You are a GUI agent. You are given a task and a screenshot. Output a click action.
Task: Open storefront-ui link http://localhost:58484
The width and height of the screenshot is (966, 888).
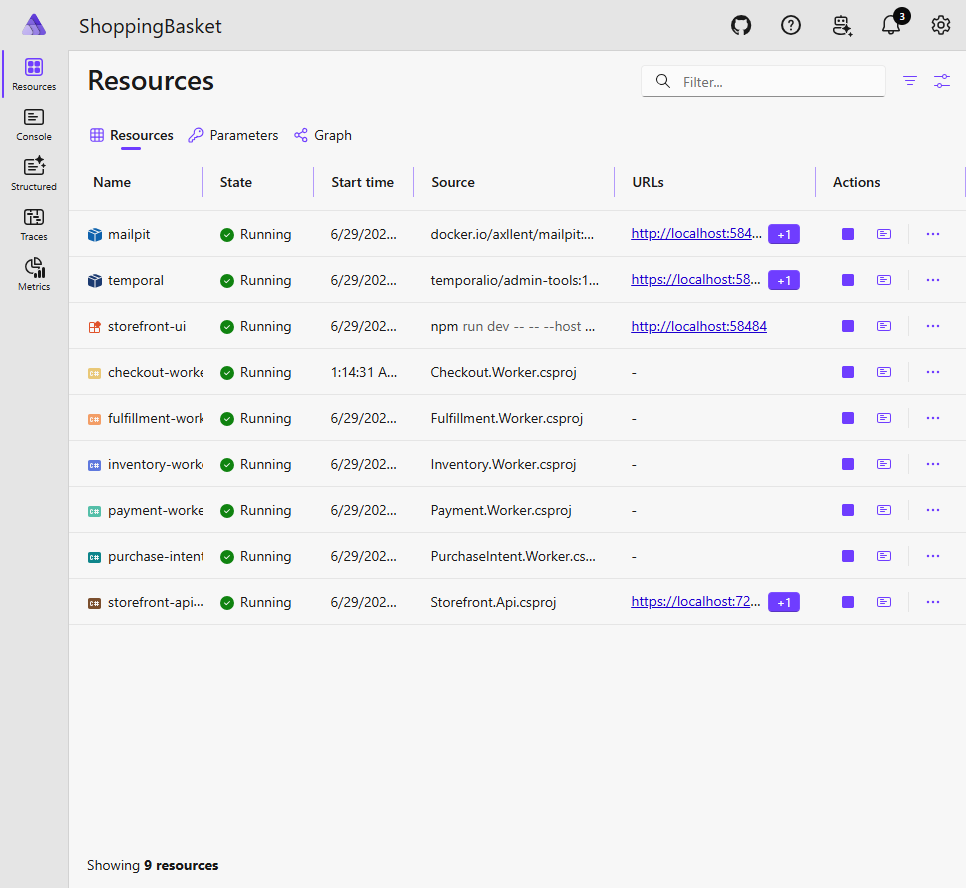699,326
